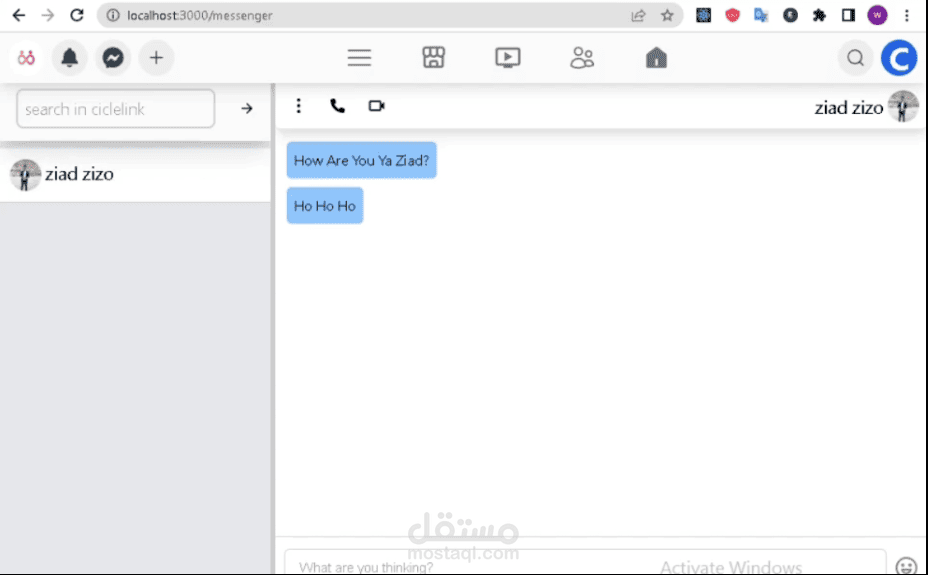The height and width of the screenshot is (575, 928).
Task: Open the red shield browser extension
Action: pyautogui.click(x=733, y=15)
